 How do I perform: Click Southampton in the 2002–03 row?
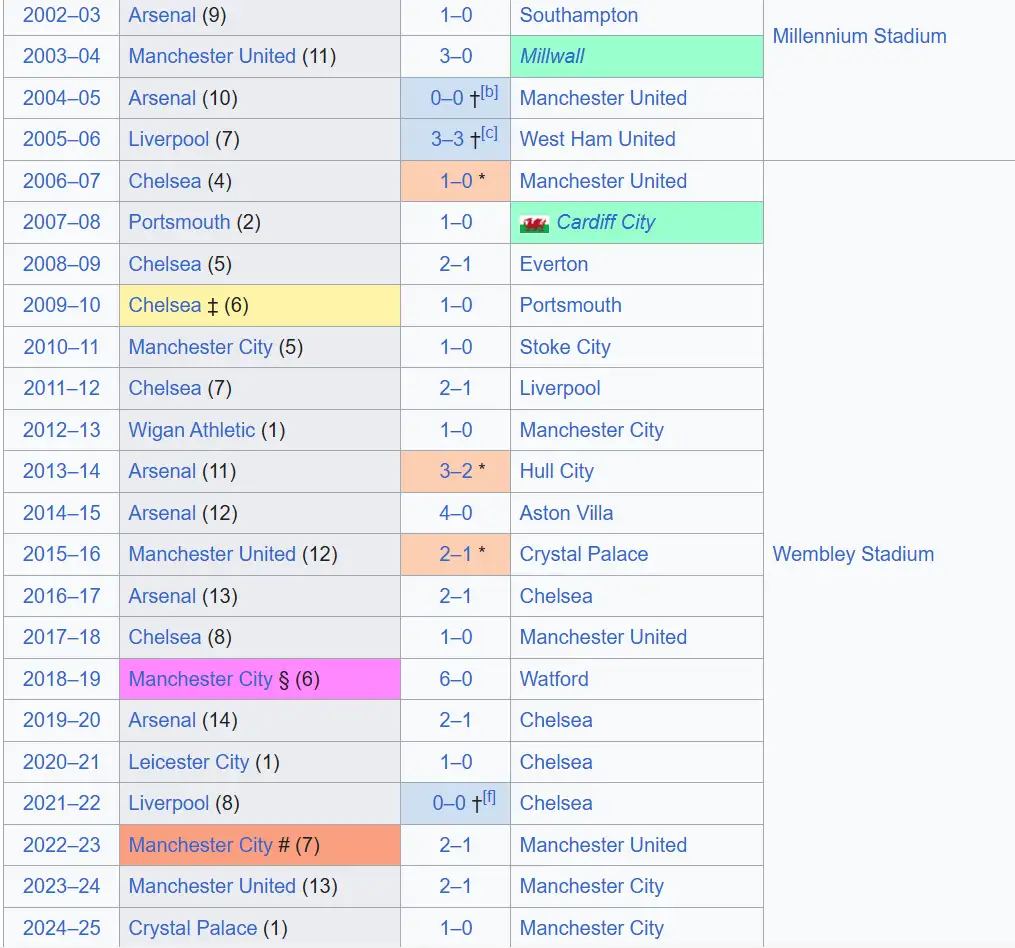pos(578,15)
